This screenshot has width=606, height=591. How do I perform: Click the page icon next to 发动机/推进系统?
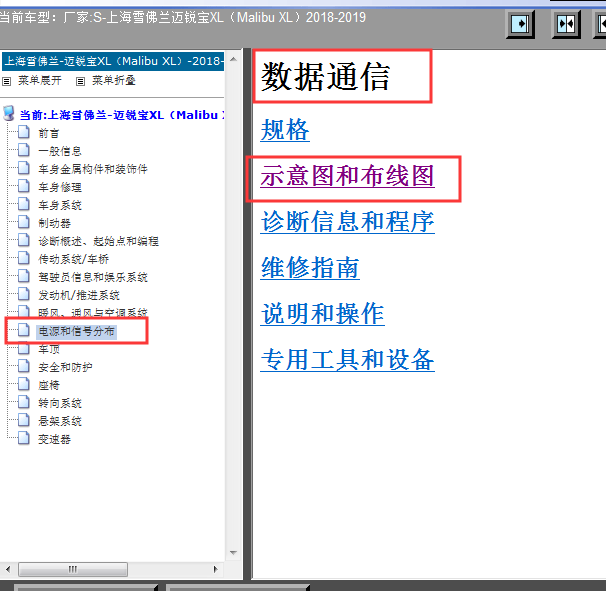pyautogui.click(x=24, y=294)
